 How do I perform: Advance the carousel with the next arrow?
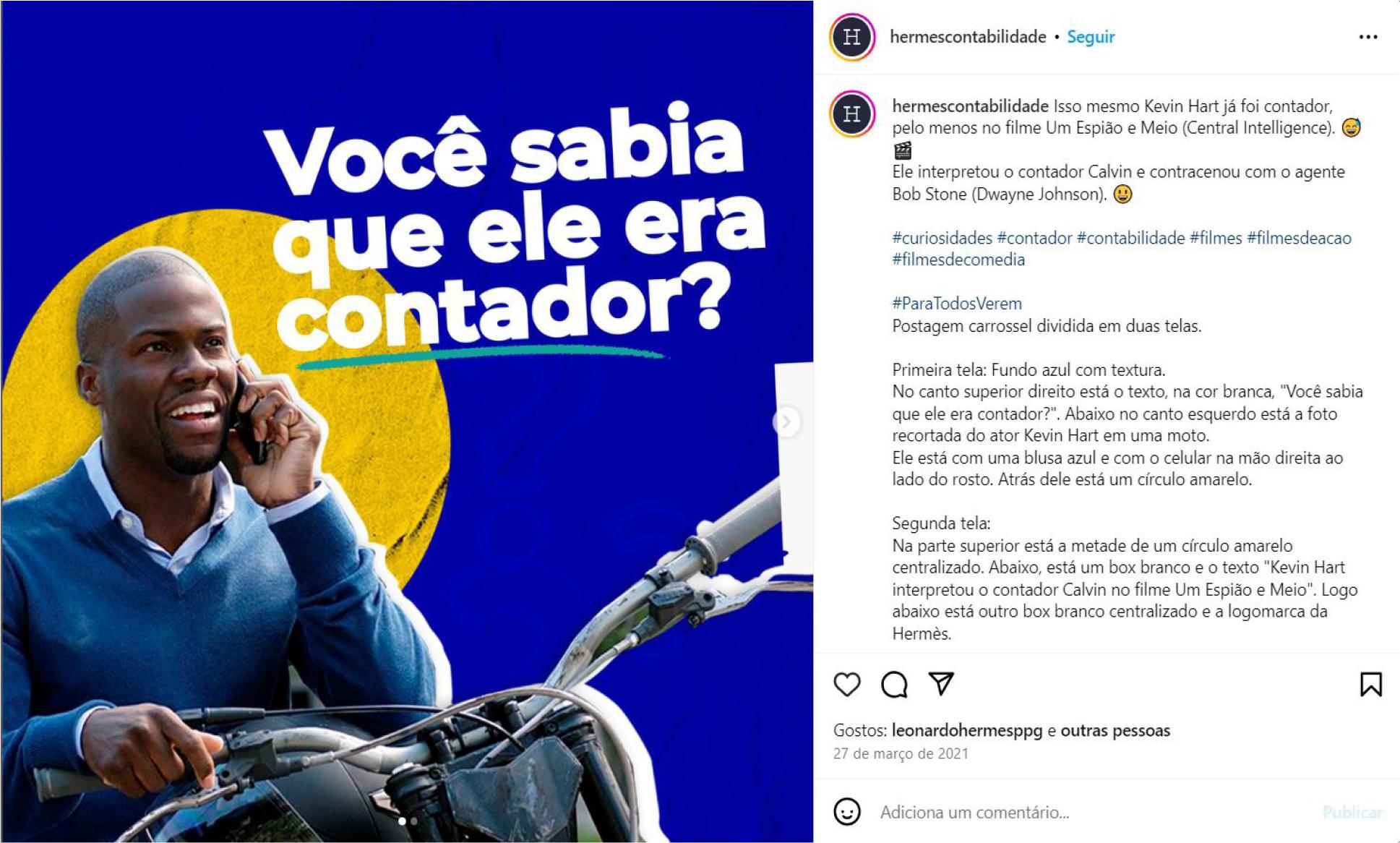click(x=786, y=421)
